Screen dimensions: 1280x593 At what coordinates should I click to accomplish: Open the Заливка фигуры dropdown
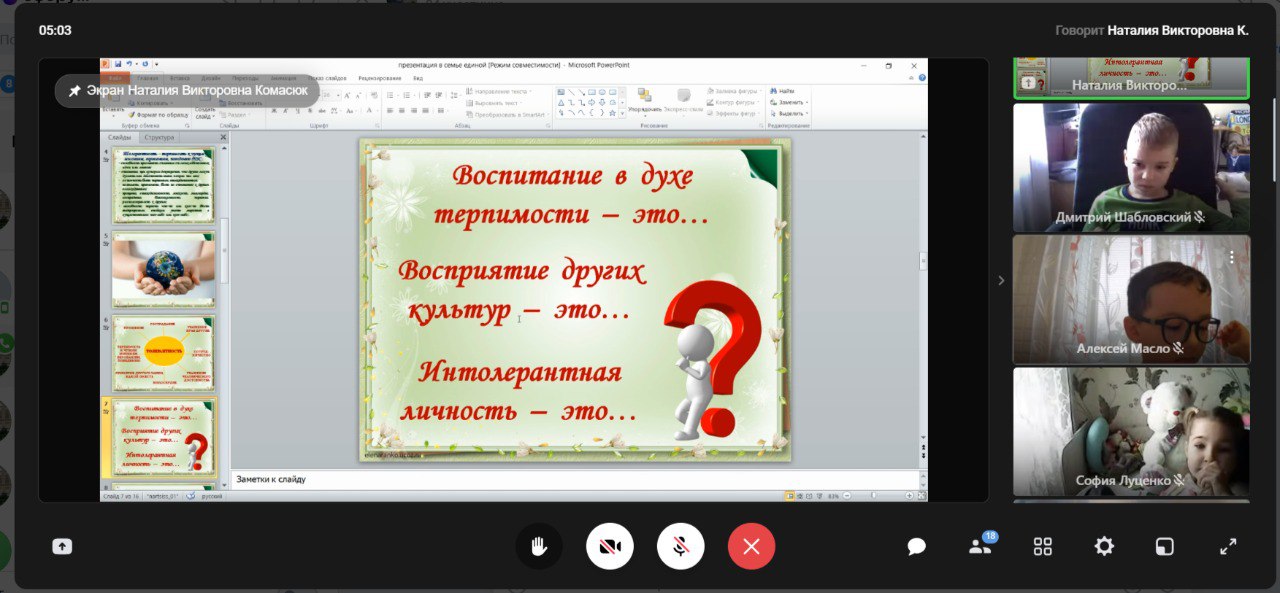(736, 91)
